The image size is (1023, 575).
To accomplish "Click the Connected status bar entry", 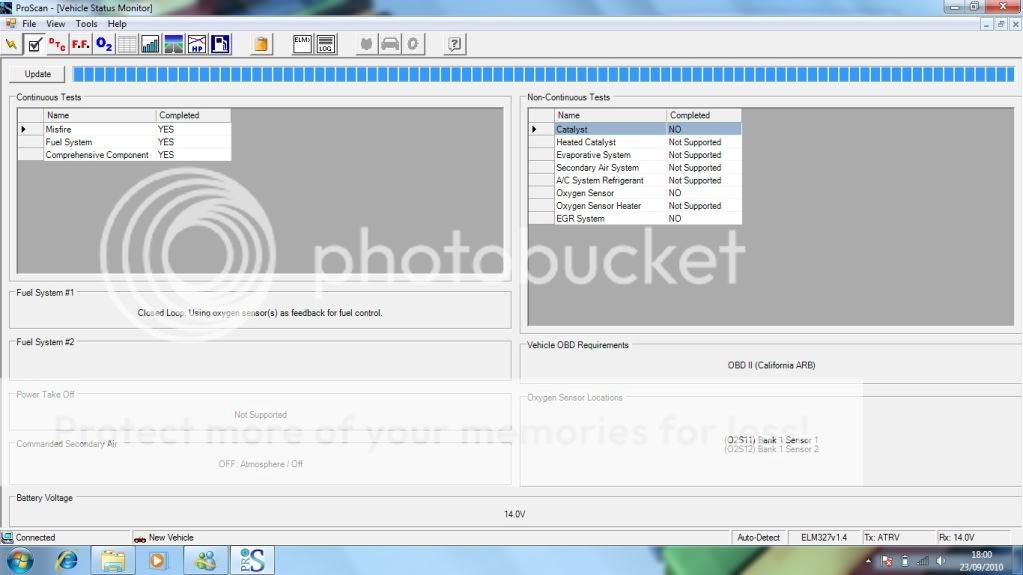I will tap(35, 538).
